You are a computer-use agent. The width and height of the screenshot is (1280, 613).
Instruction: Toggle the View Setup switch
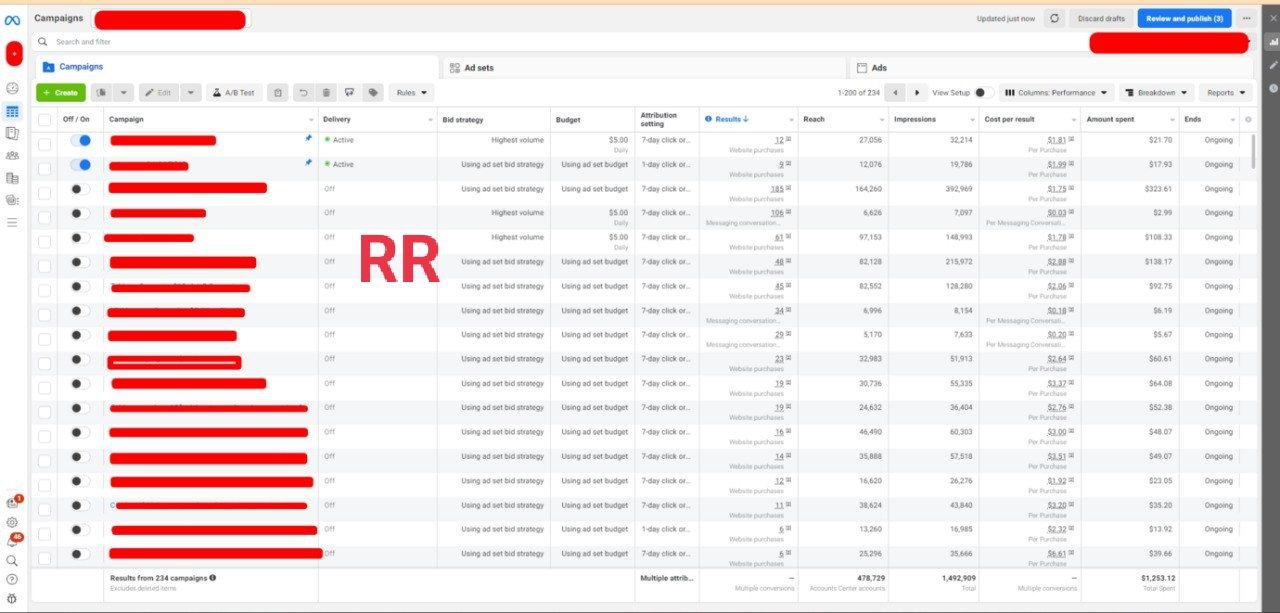983,93
